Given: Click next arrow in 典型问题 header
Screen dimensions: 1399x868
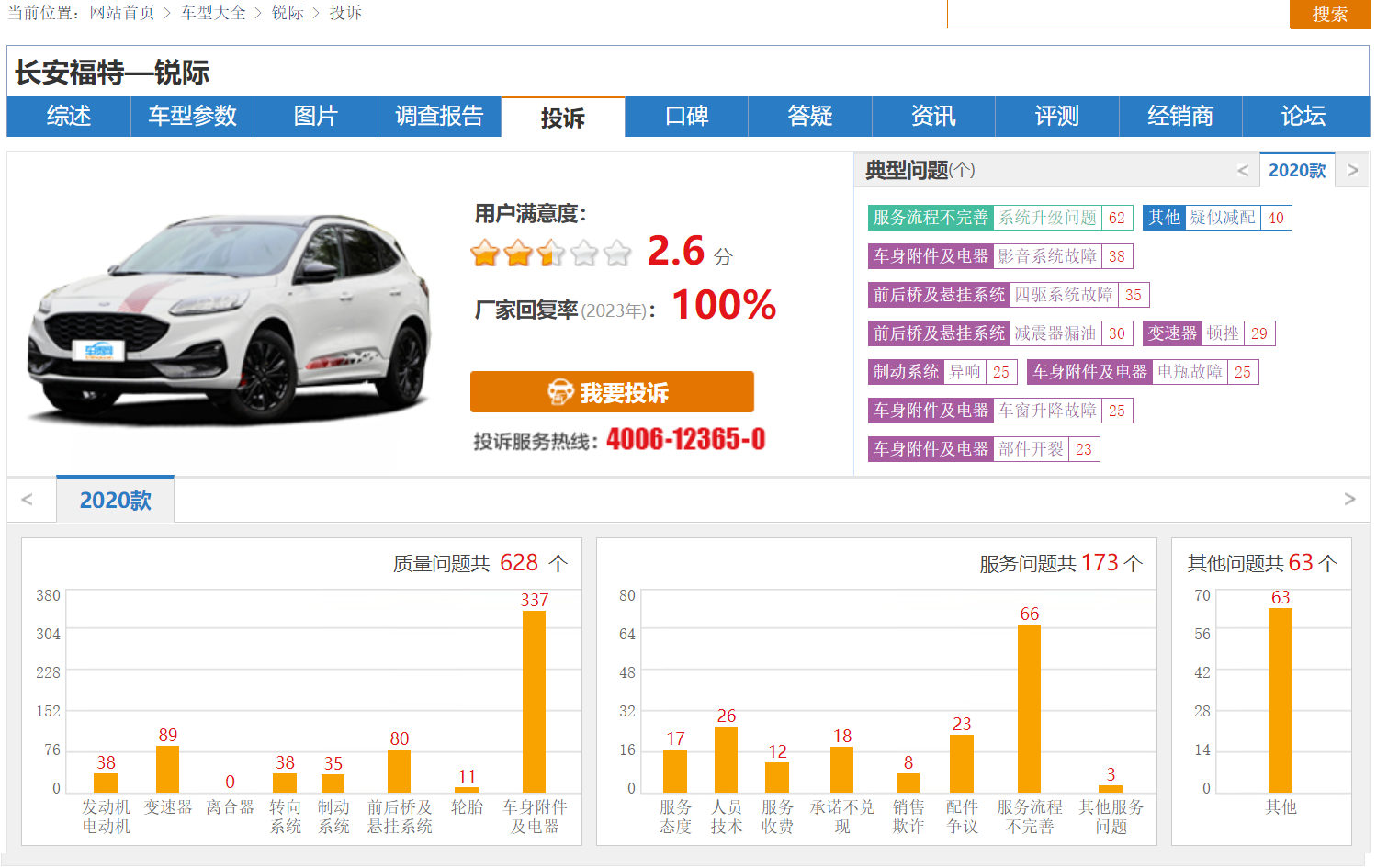Looking at the screenshot, I should pyautogui.click(x=1352, y=170).
